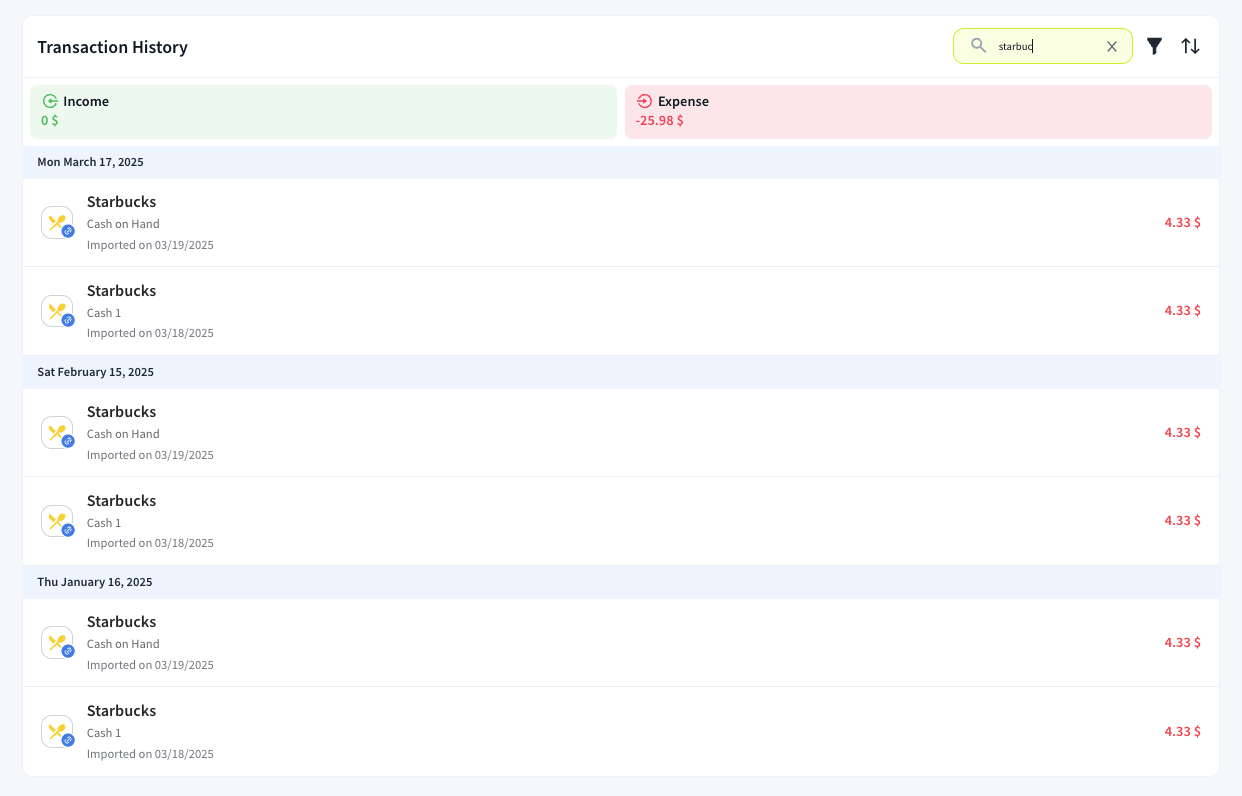Click the 4.33 $ amount of February 15 Cash 1
Screen dimensions: 1242x796
tap(1182, 520)
